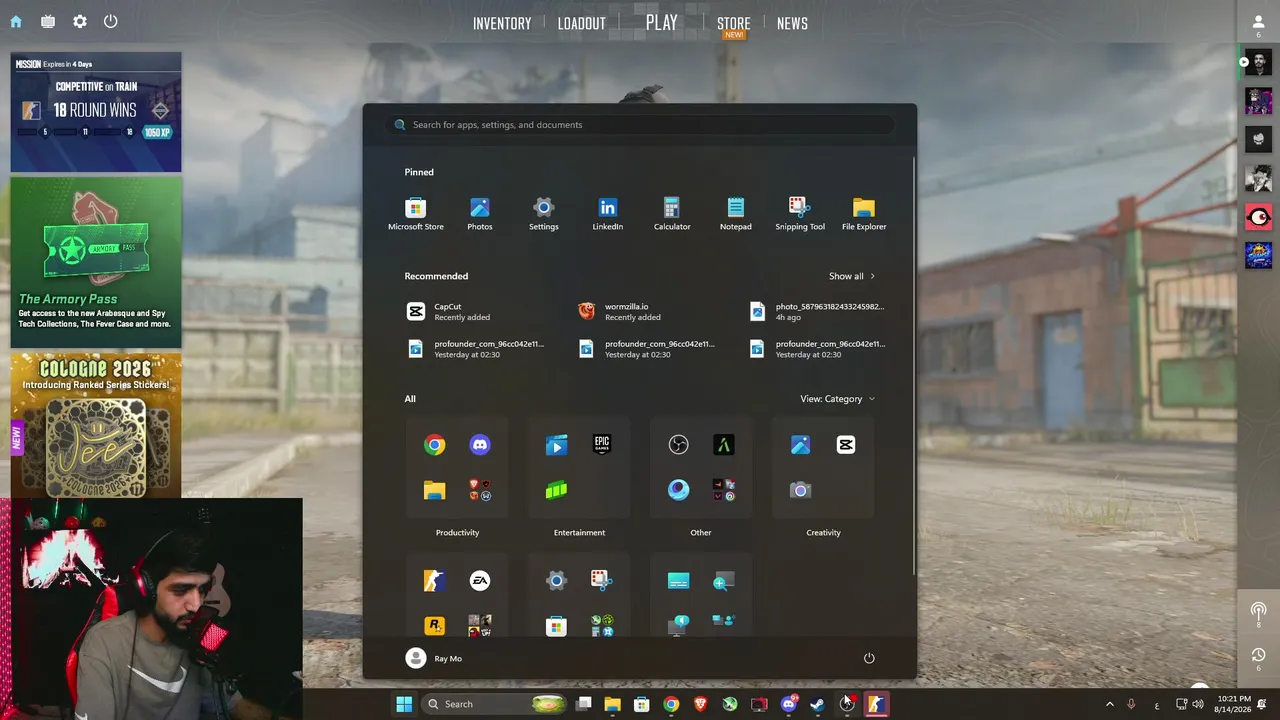This screenshot has height=720, width=1280.
Task: Open Discord from the taskbar
Action: click(788, 704)
